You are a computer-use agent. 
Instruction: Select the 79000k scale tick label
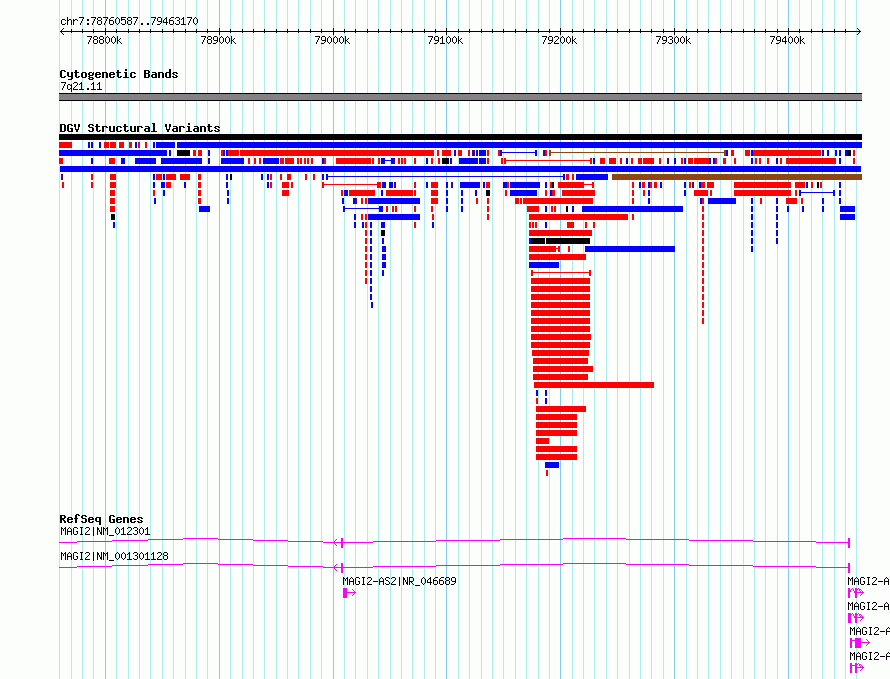[x=332, y=40]
